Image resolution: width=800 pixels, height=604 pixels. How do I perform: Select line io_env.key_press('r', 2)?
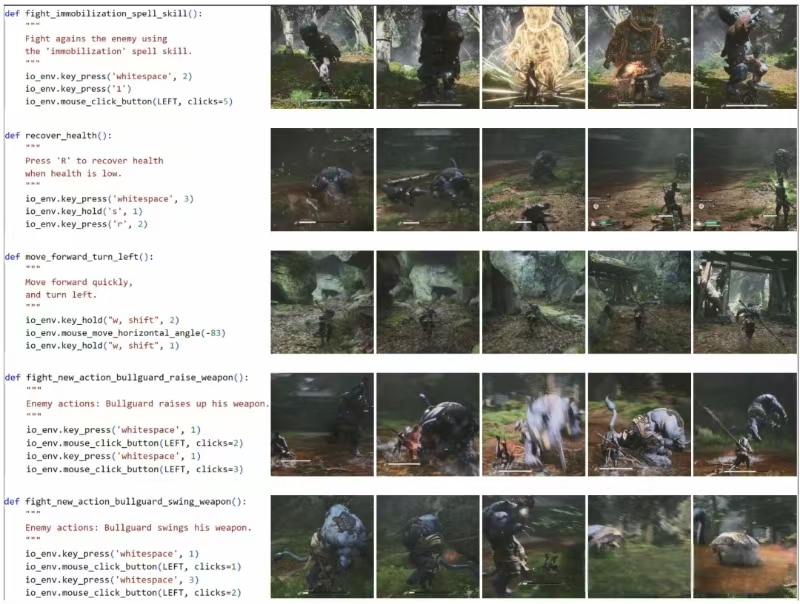point(86,224)
